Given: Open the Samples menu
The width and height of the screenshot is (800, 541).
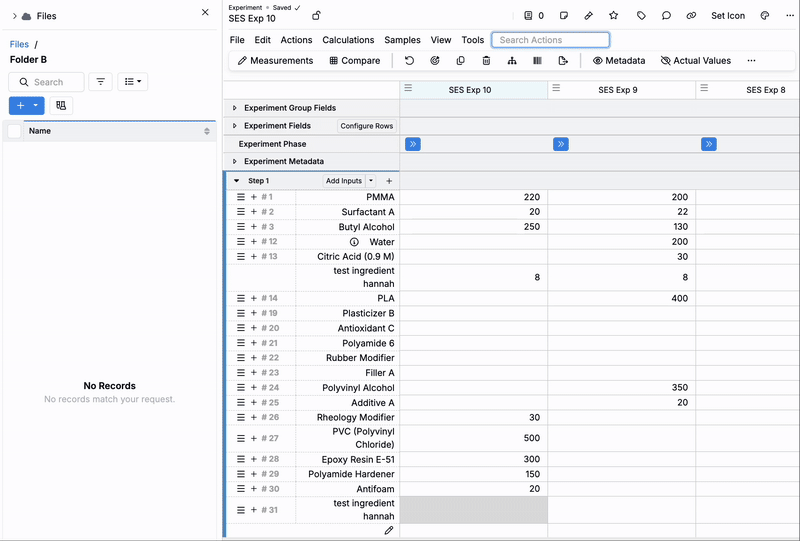Looking at the screenshot, I should 402,40.
